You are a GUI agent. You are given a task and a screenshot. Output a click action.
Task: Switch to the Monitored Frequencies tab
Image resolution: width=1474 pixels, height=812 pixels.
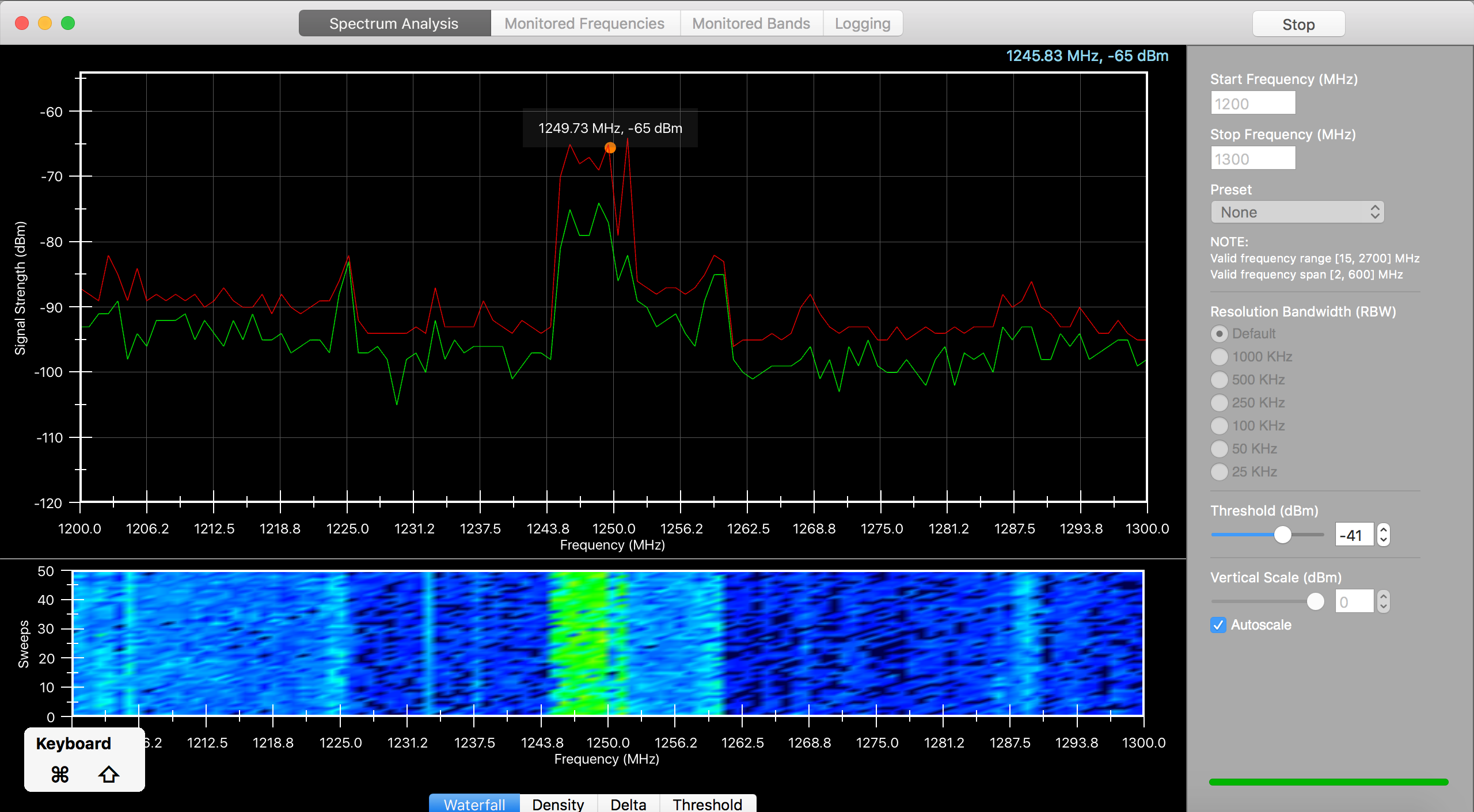[585, 24]
